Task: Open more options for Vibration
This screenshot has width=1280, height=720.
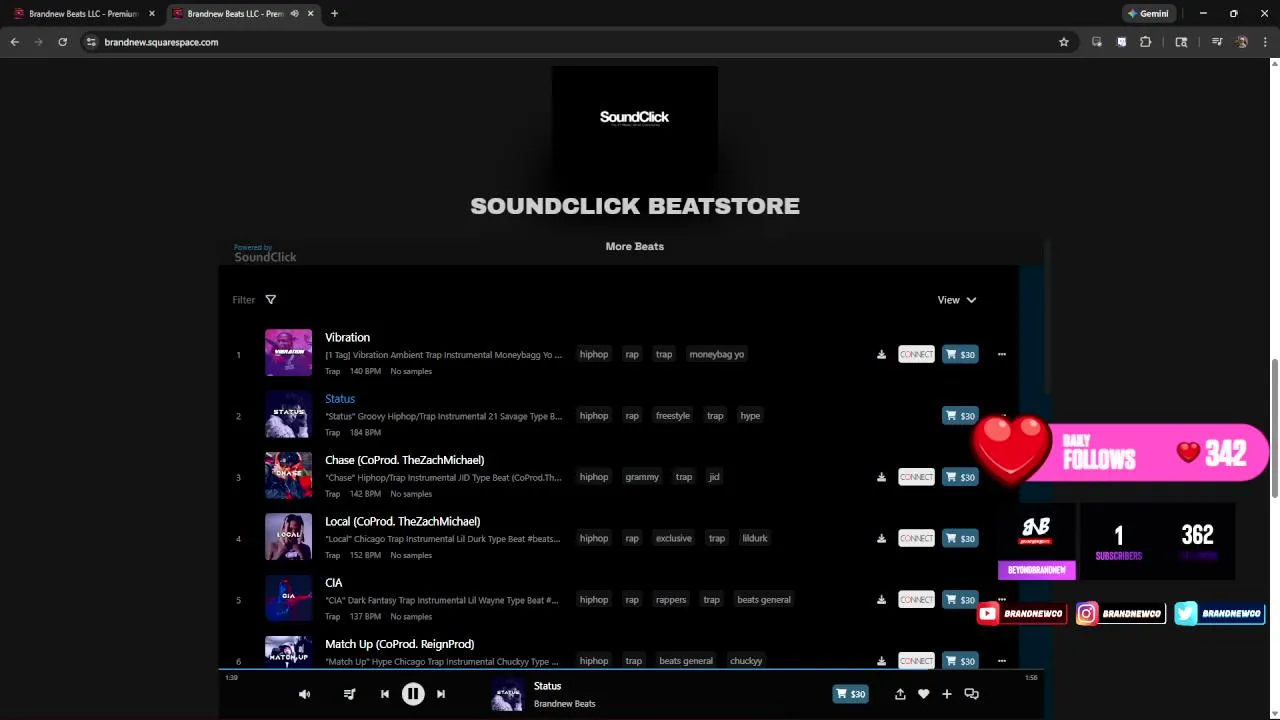Action: point(1001,354)
